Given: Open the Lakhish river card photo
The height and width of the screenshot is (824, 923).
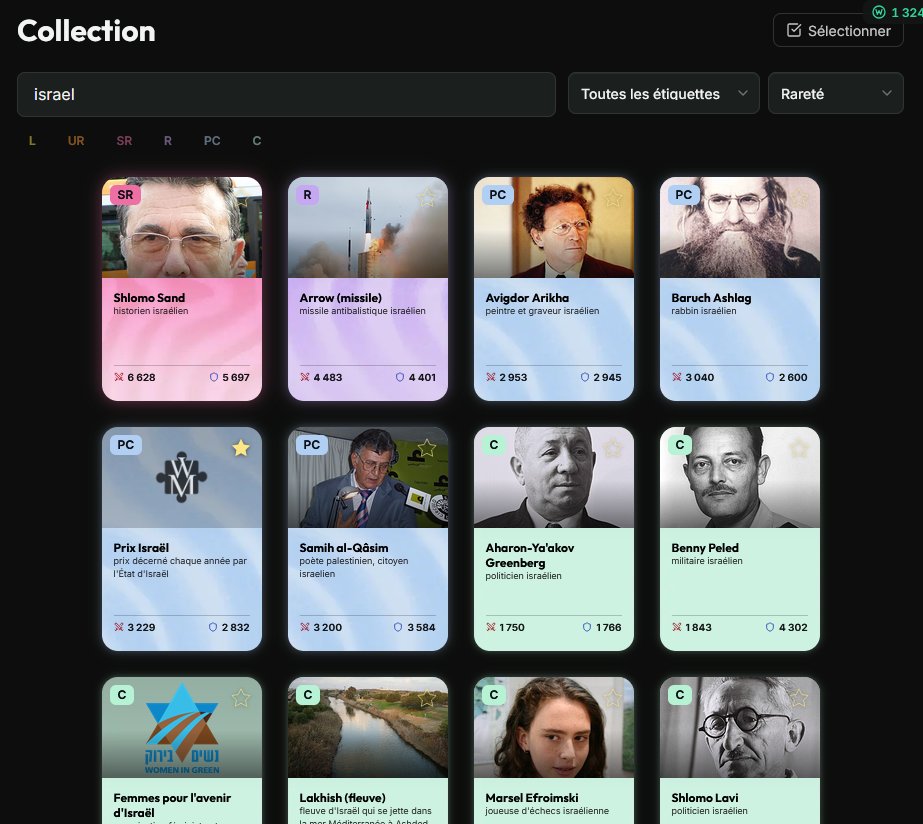Looking at the screenshot, I should point(368,728).
